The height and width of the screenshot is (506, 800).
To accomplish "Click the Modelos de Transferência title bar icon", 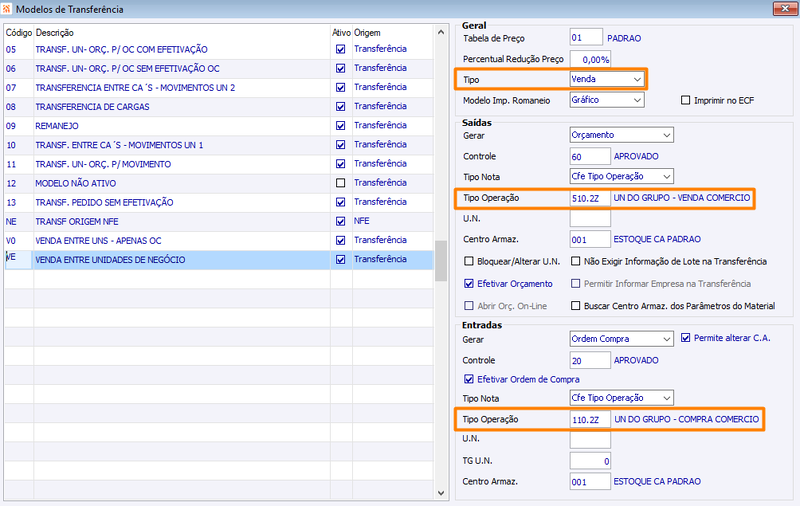I will pos(6,9).
